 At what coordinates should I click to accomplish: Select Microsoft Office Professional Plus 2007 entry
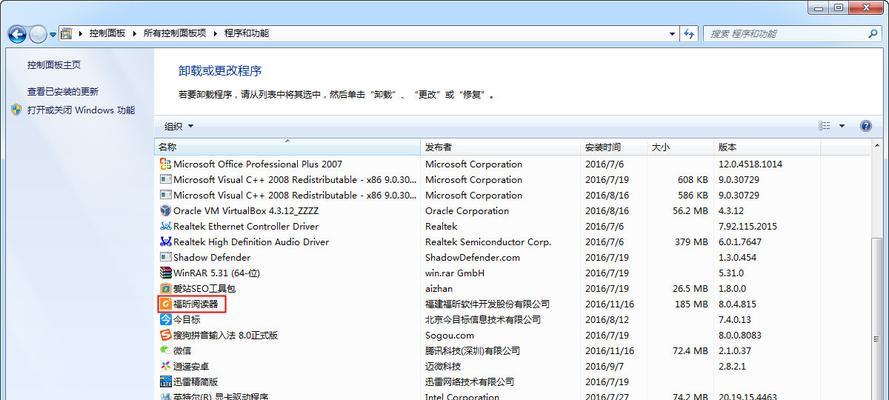(258, 164)
